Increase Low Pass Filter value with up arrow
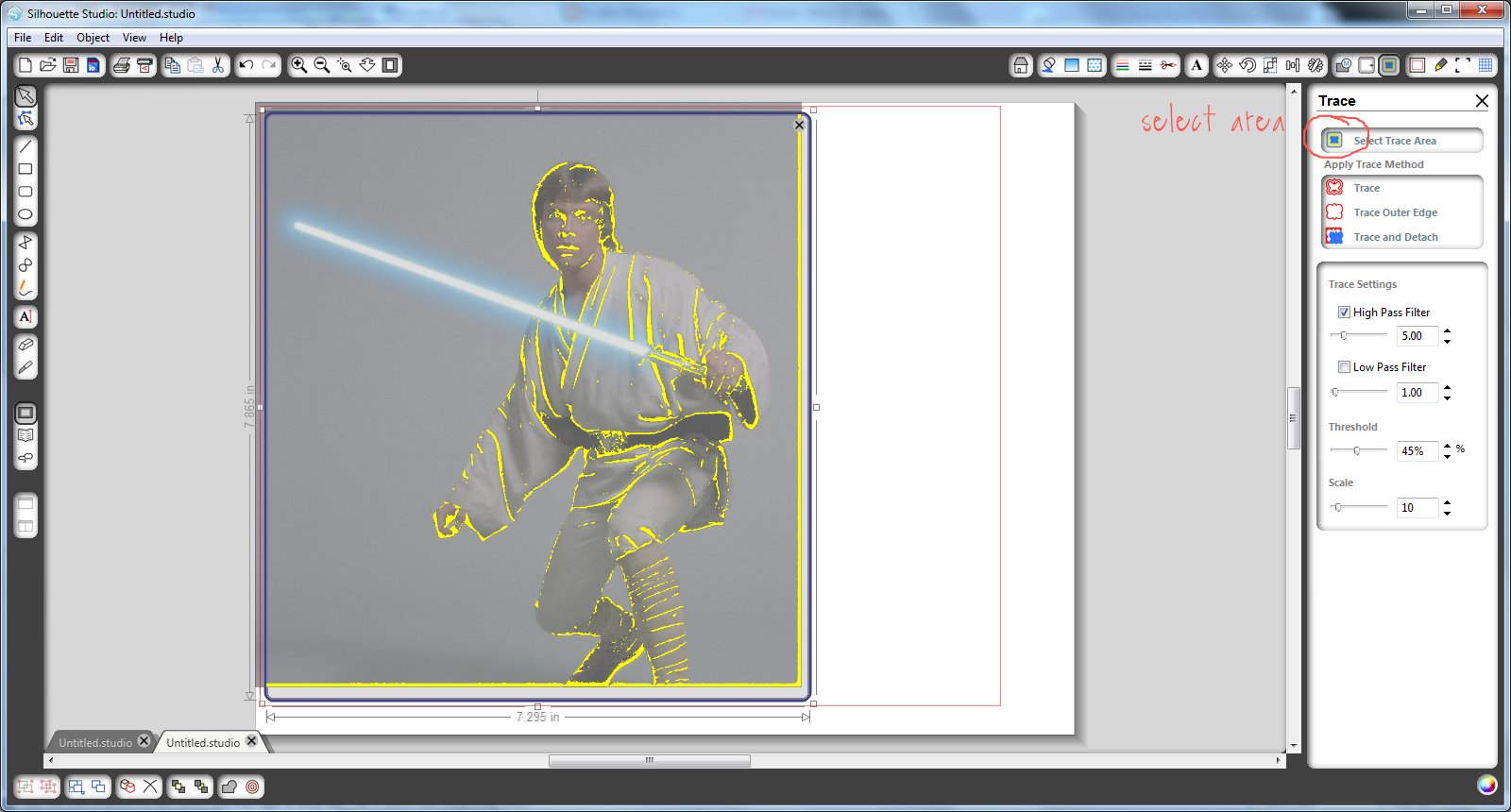 (x=1447, y=387)
